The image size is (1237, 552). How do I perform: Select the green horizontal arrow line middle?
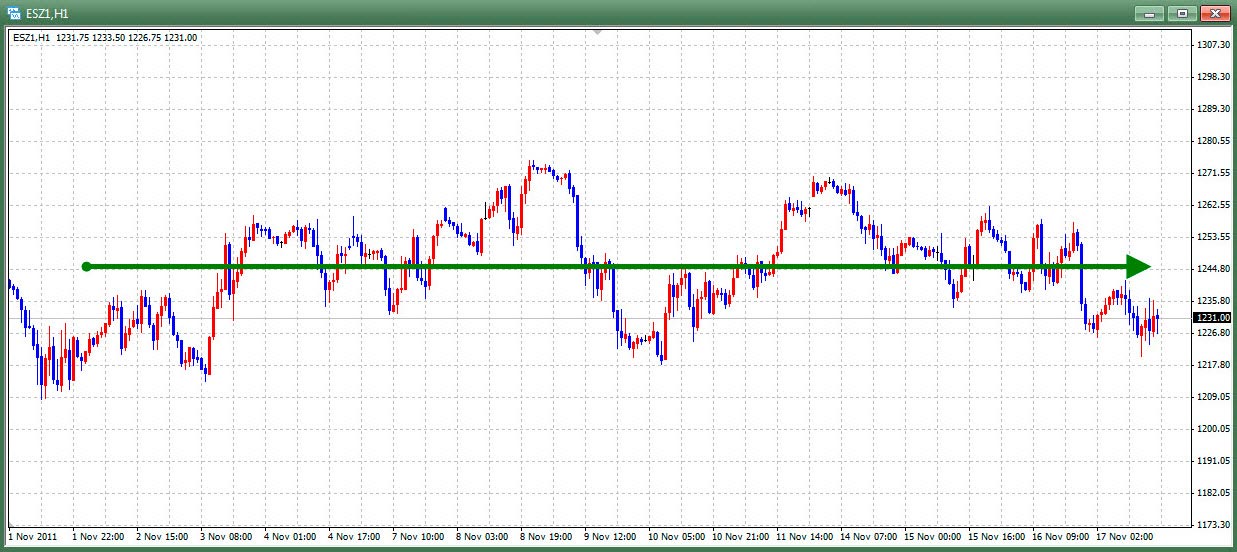pyautogui.click(x=610, y=267)
